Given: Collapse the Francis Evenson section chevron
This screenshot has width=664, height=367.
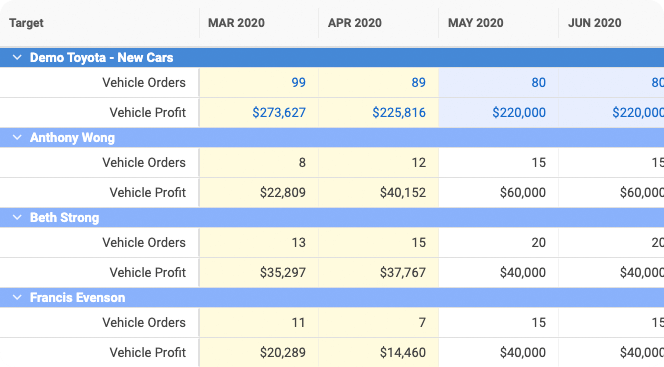Looking at the screenshot, I should 17,298.
